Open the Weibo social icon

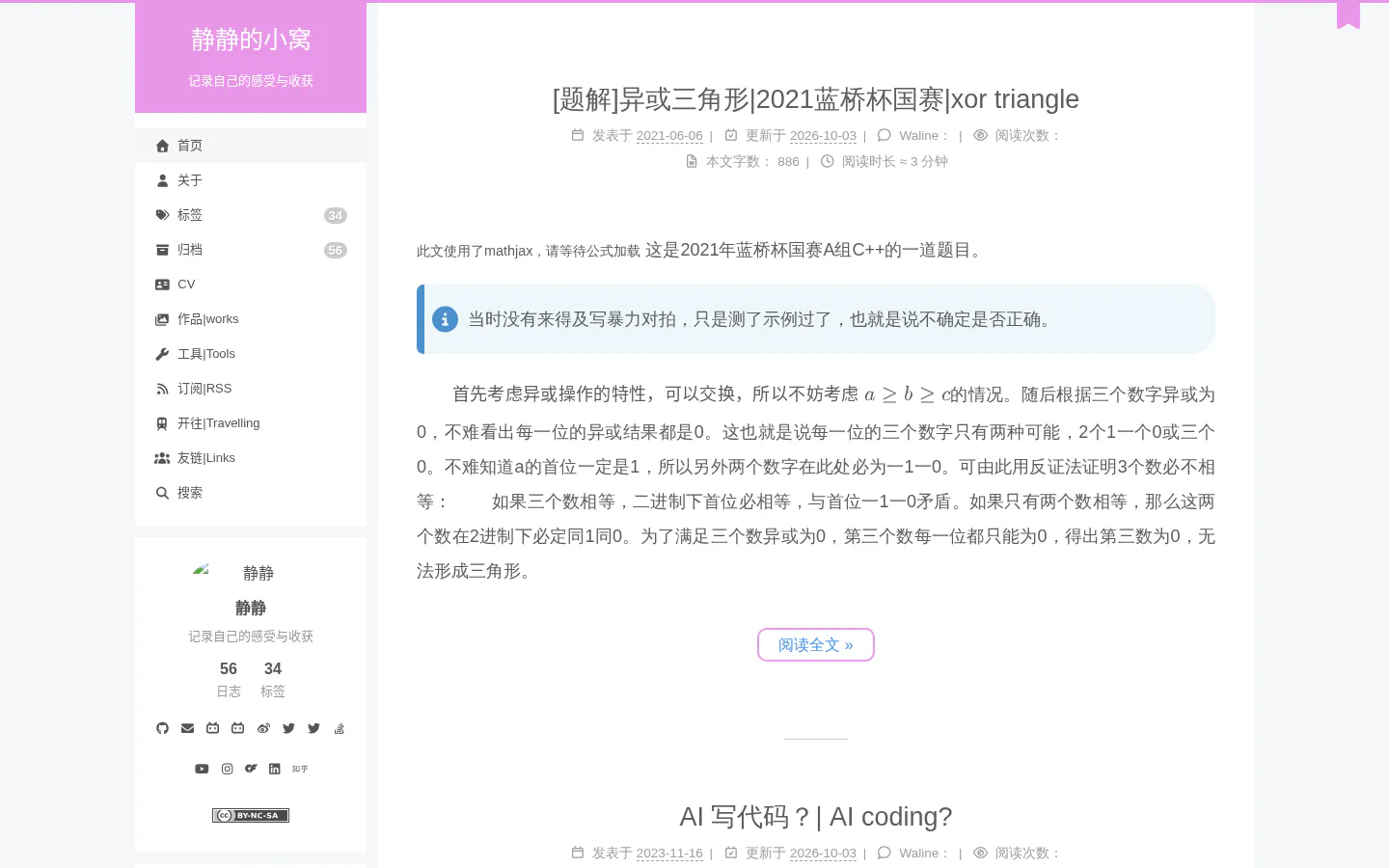pos(263,728)
